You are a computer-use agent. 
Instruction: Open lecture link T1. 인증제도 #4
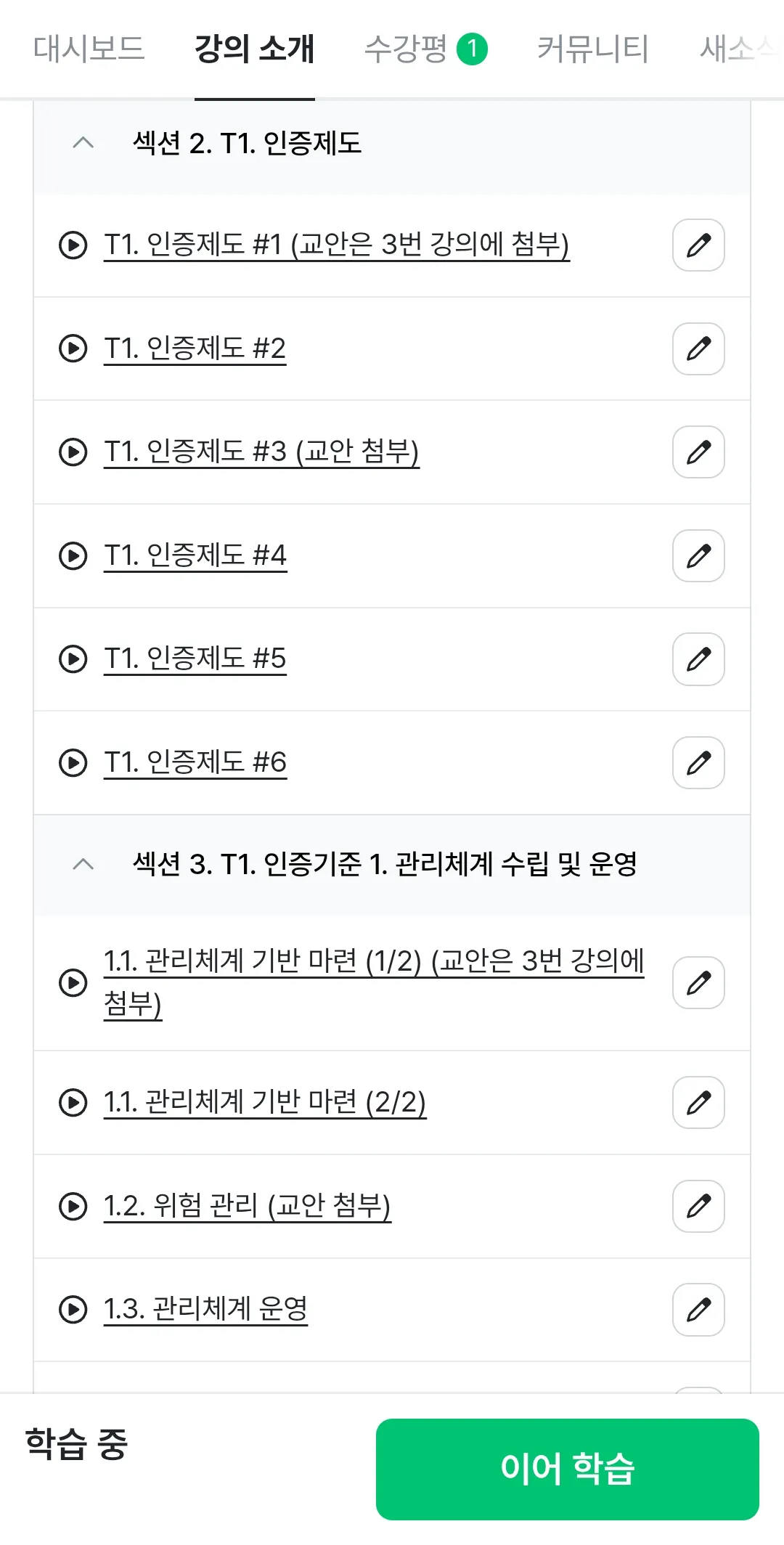pyautogui.click(x=195, y=556)
